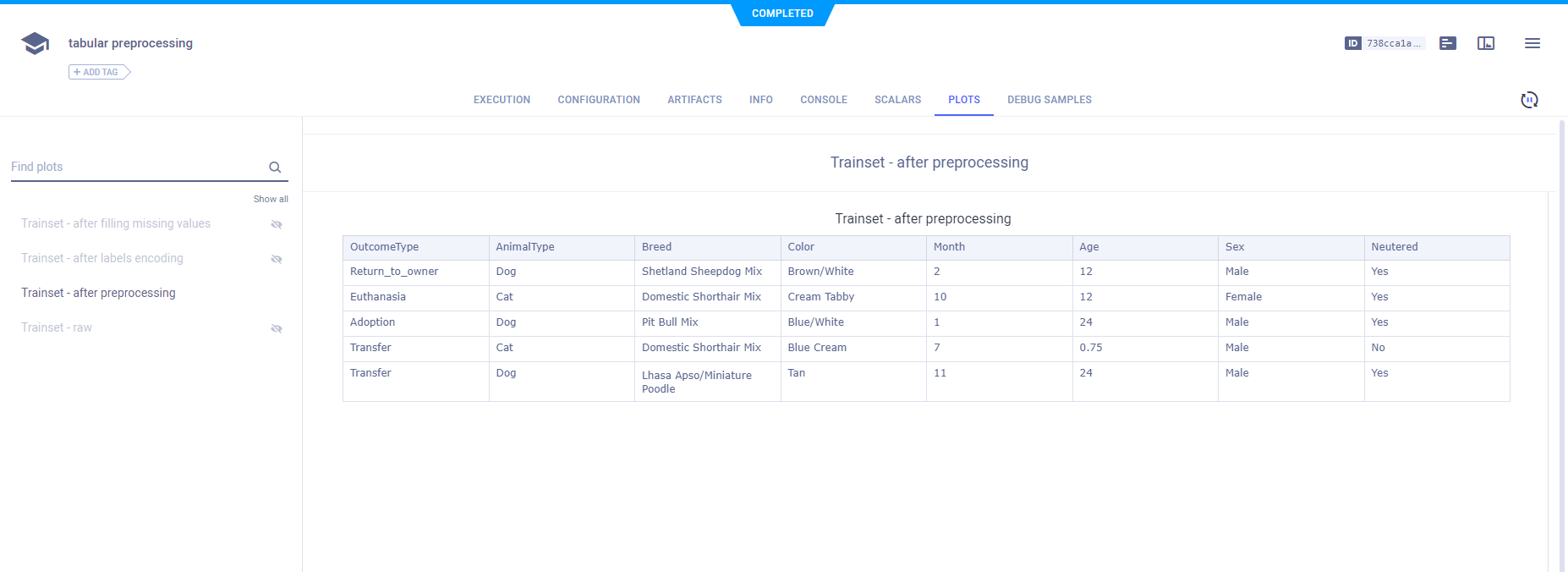1568x572 pixels.
Task: Click the ADD TAG button
Action: (x=99, y=72)
